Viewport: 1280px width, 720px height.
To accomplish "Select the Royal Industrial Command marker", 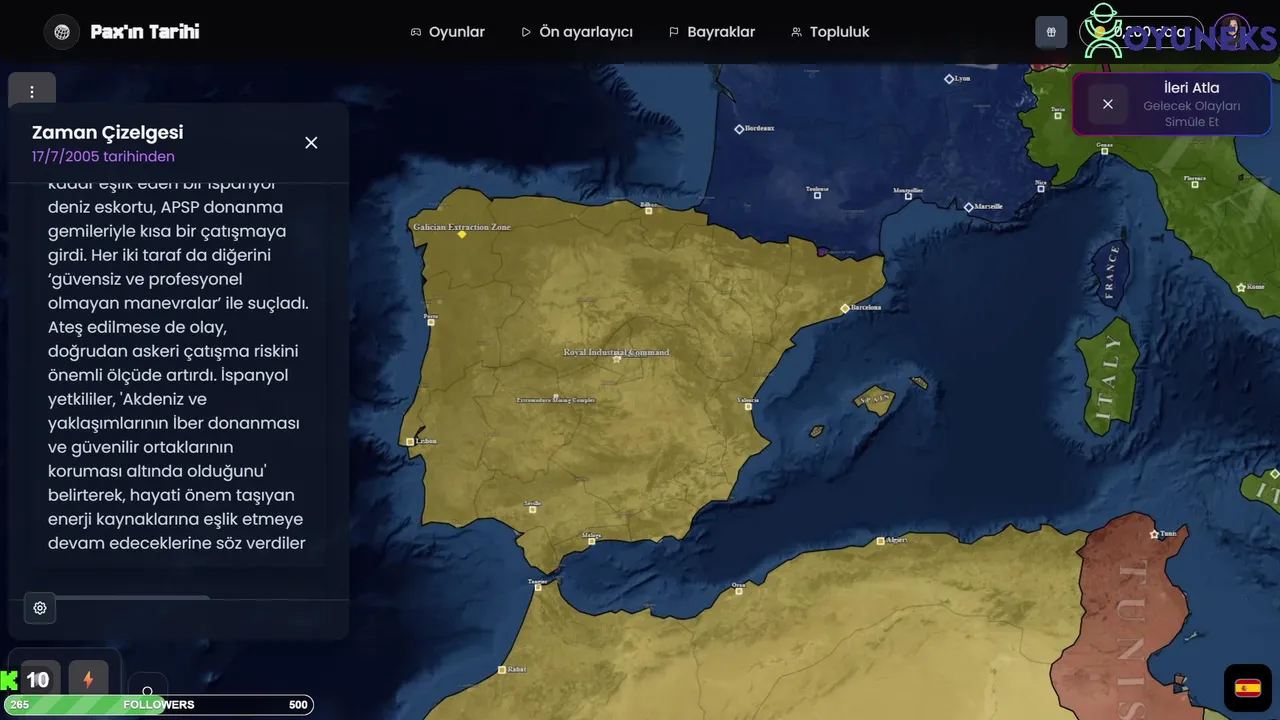I will [x=616, y=358].
